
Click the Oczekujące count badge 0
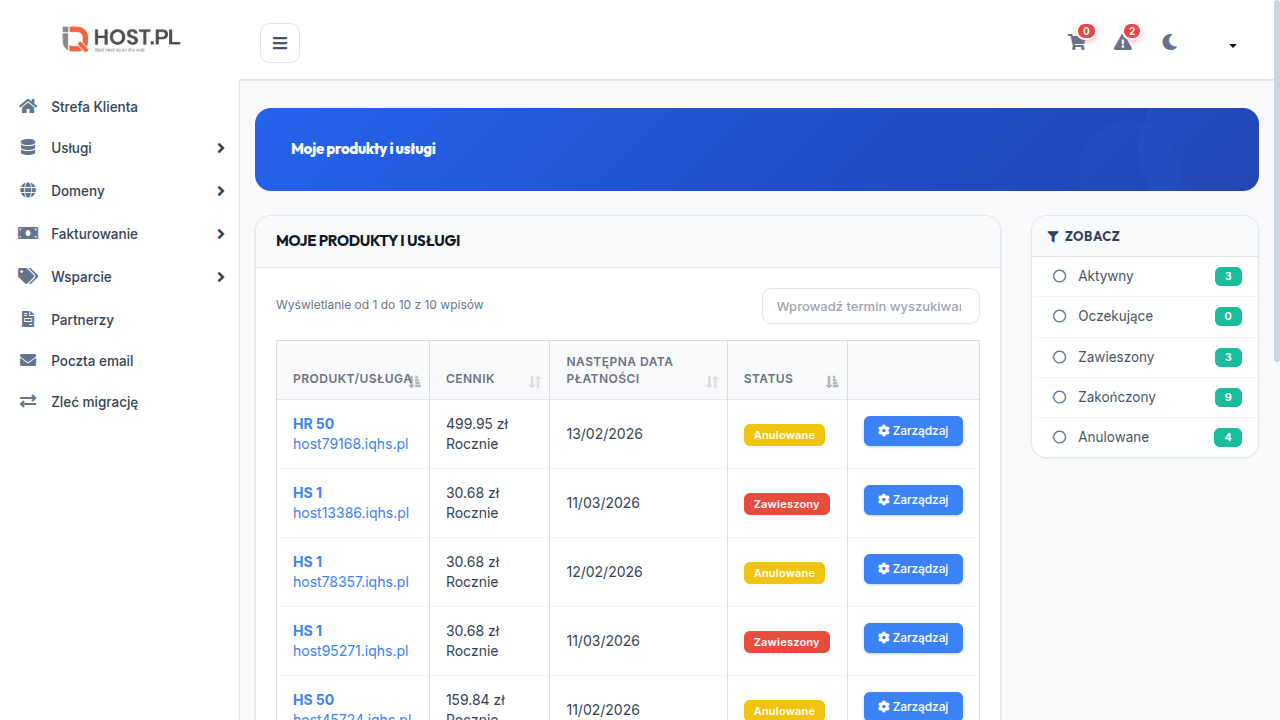click(1228, 317)
